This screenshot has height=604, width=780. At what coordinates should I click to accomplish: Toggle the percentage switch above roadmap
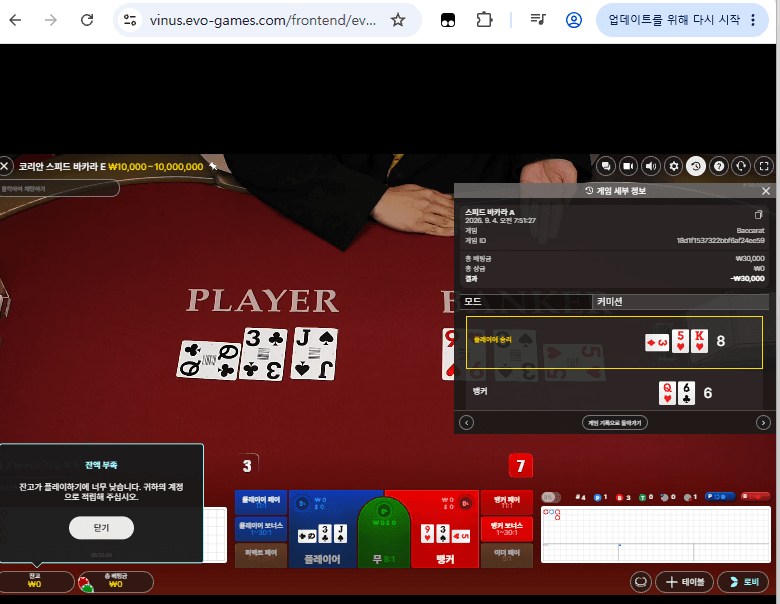click(551, 497)
